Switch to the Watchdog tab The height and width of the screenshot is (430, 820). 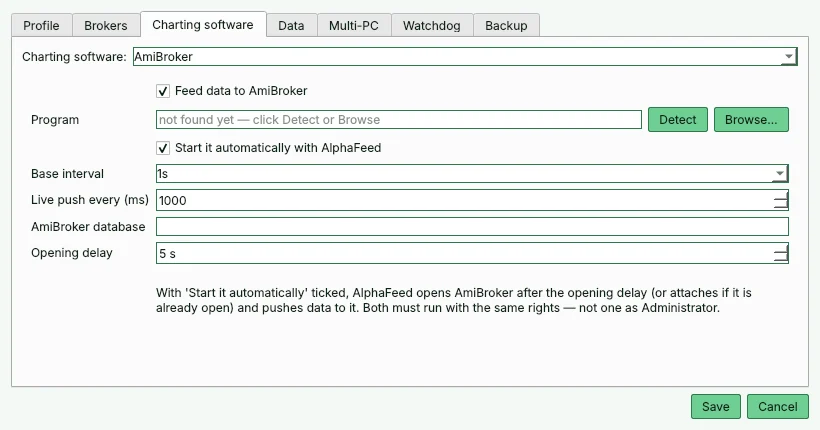[431, 26]
